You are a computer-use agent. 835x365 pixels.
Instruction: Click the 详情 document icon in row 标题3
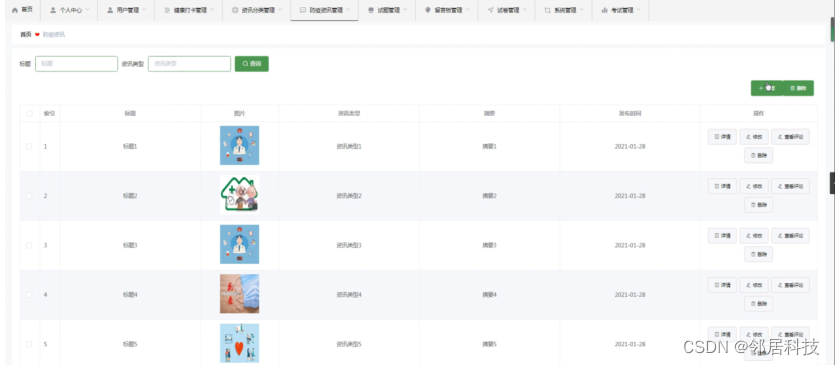[x=716, y=236]
